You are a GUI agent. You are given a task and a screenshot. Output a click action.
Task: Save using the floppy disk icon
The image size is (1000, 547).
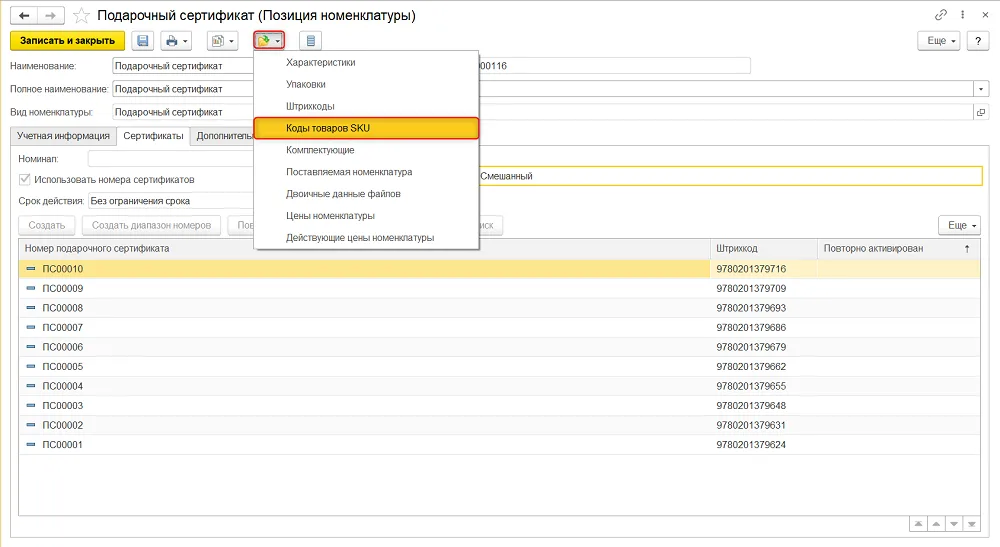coord(143,41)
